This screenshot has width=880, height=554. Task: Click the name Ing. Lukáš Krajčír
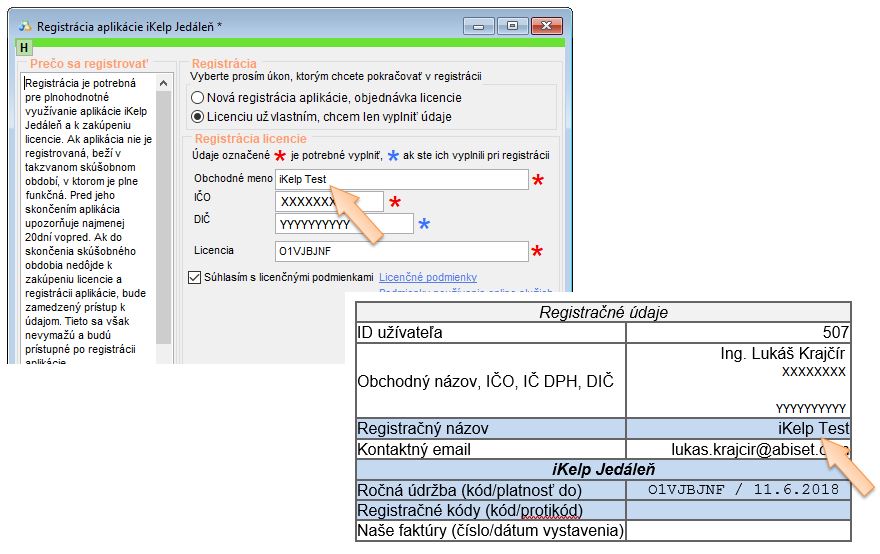click(x=782, y=354)
